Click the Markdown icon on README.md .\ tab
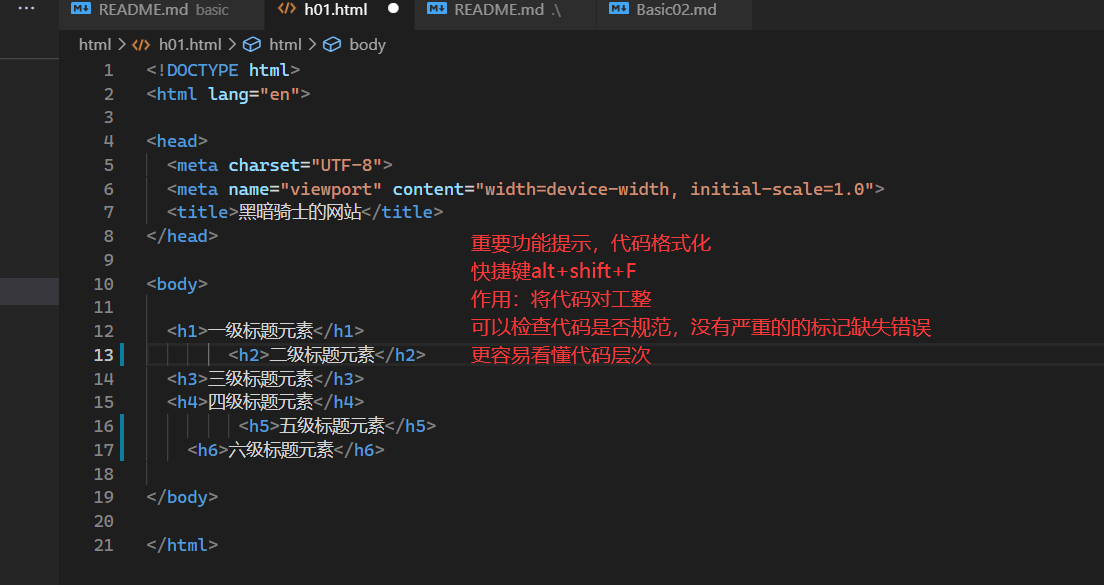 436,10
